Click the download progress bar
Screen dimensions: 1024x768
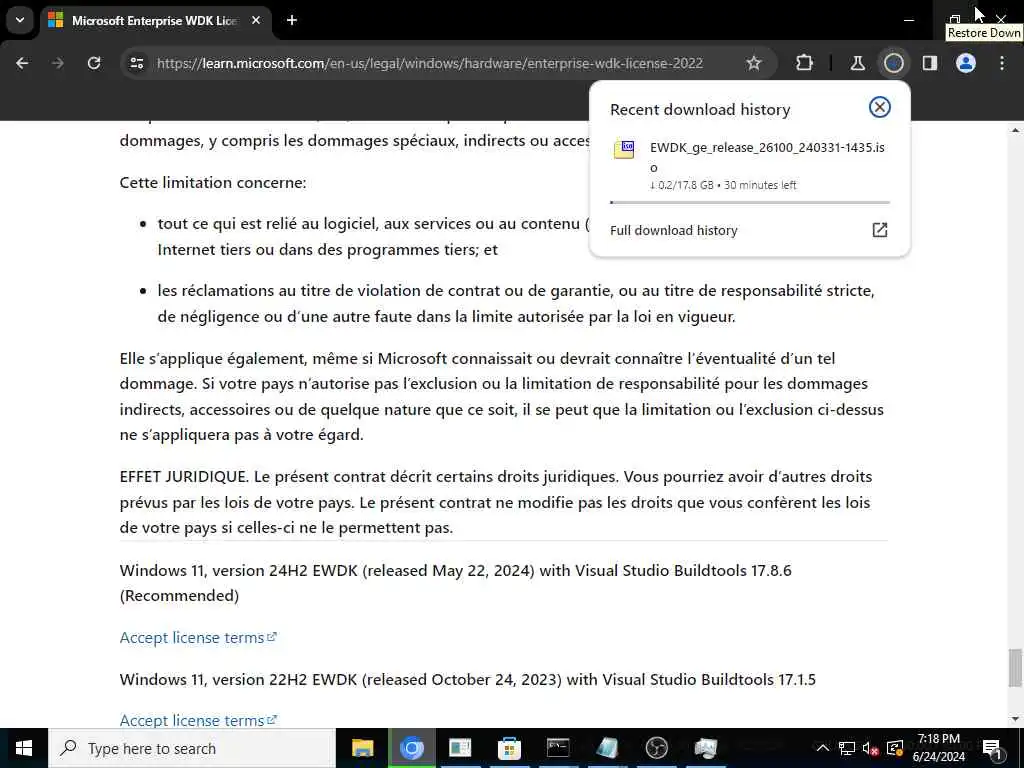point(749,202)
